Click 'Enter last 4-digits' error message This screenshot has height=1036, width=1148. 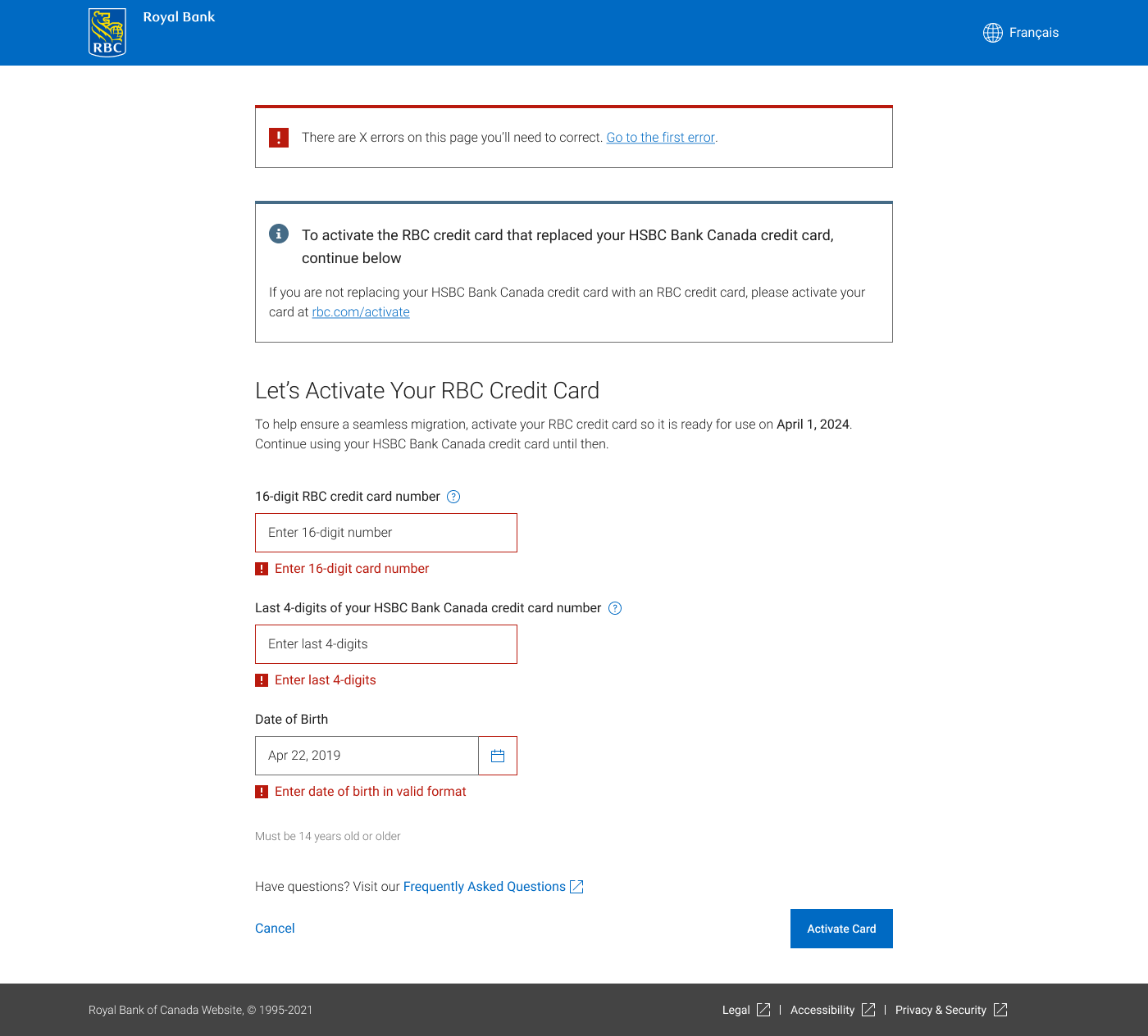pyautogui.click(x=326, y=680)
